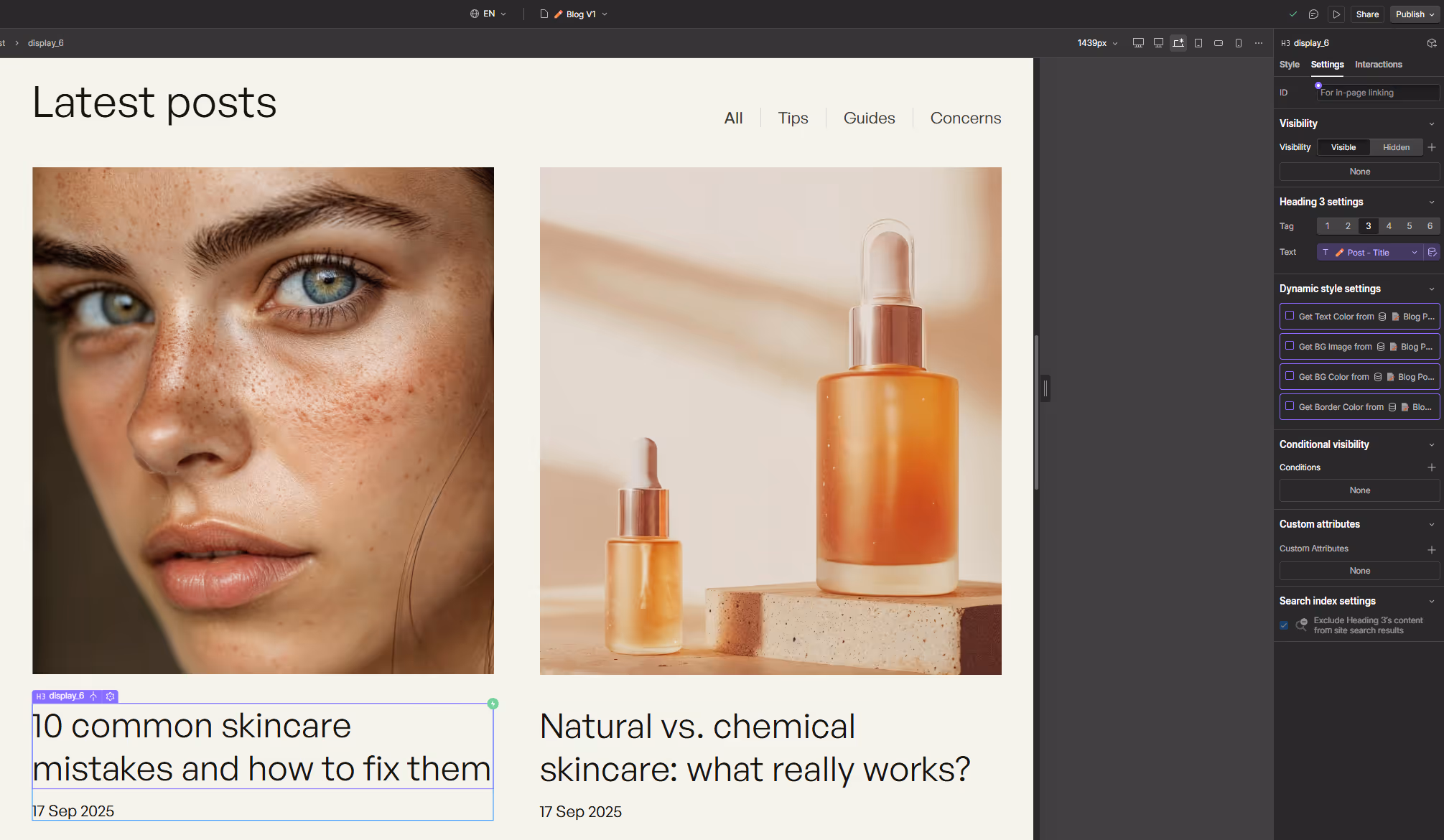Click the create component icon next to display_6
This screenshot has width=1444, height=840.
[1433, 43]
